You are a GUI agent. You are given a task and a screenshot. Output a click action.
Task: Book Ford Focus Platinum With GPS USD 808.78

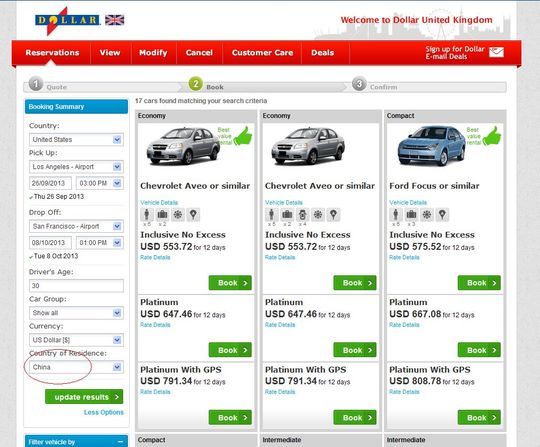click(x=479, y=418)
